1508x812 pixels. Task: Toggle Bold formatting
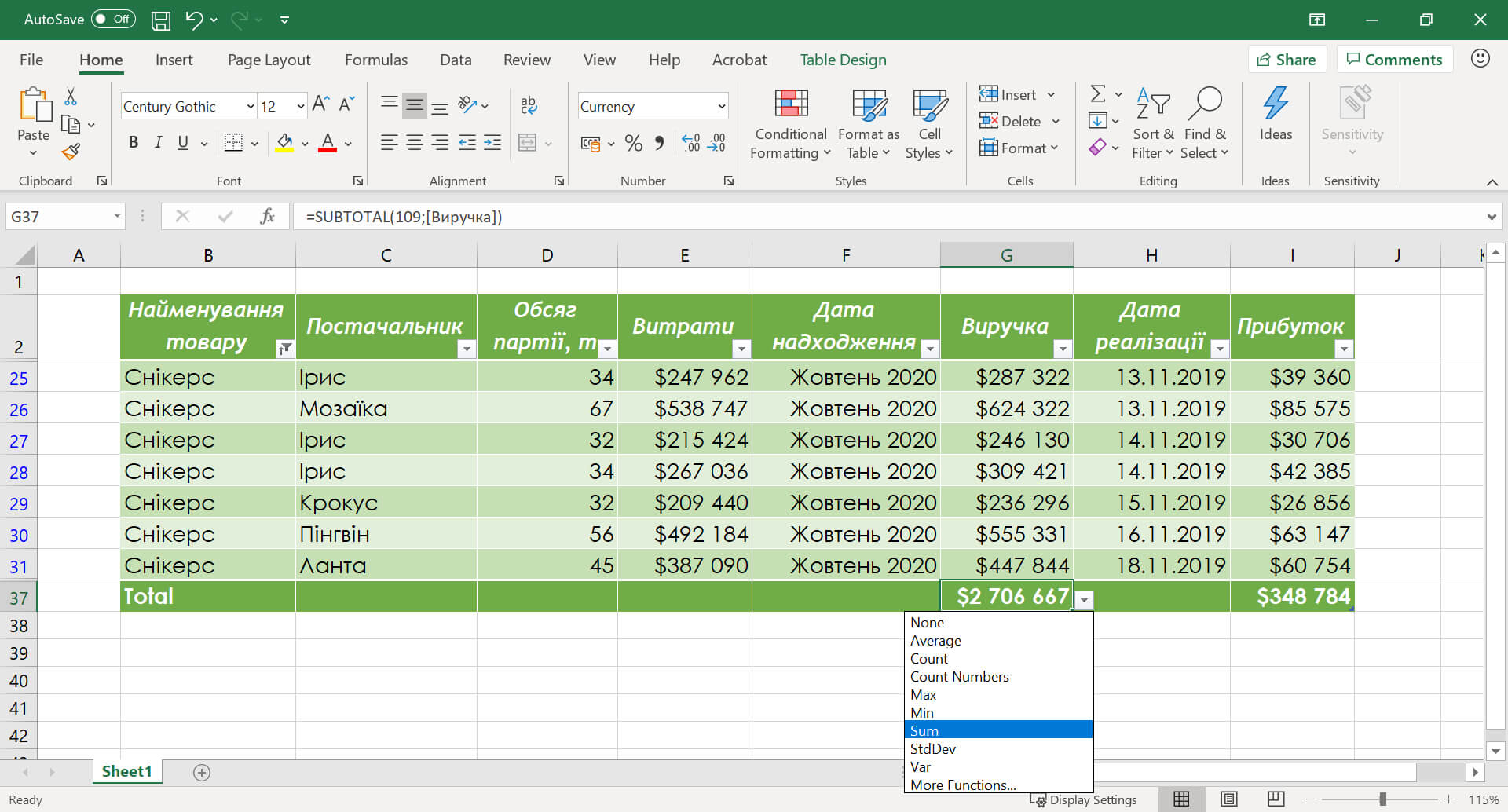pos(134,143)
